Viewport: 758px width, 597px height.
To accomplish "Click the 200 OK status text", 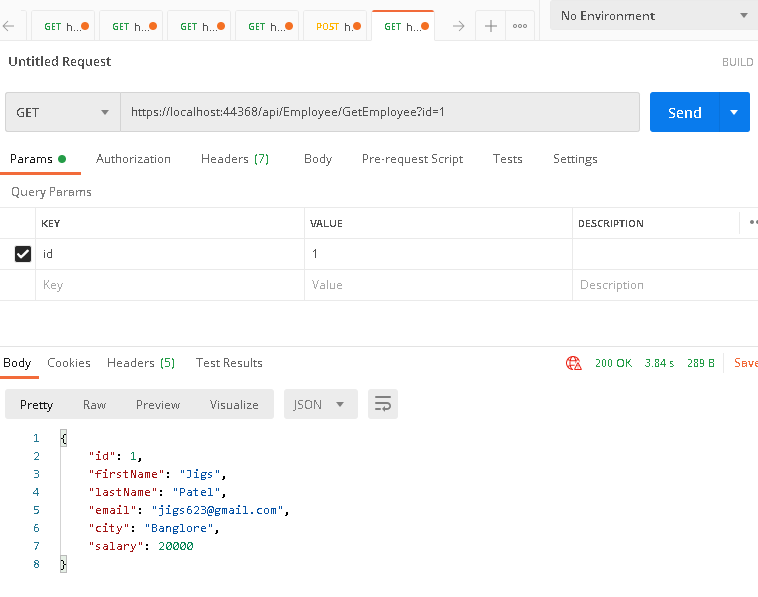I will pyautogui.click(x=613, y=363).
